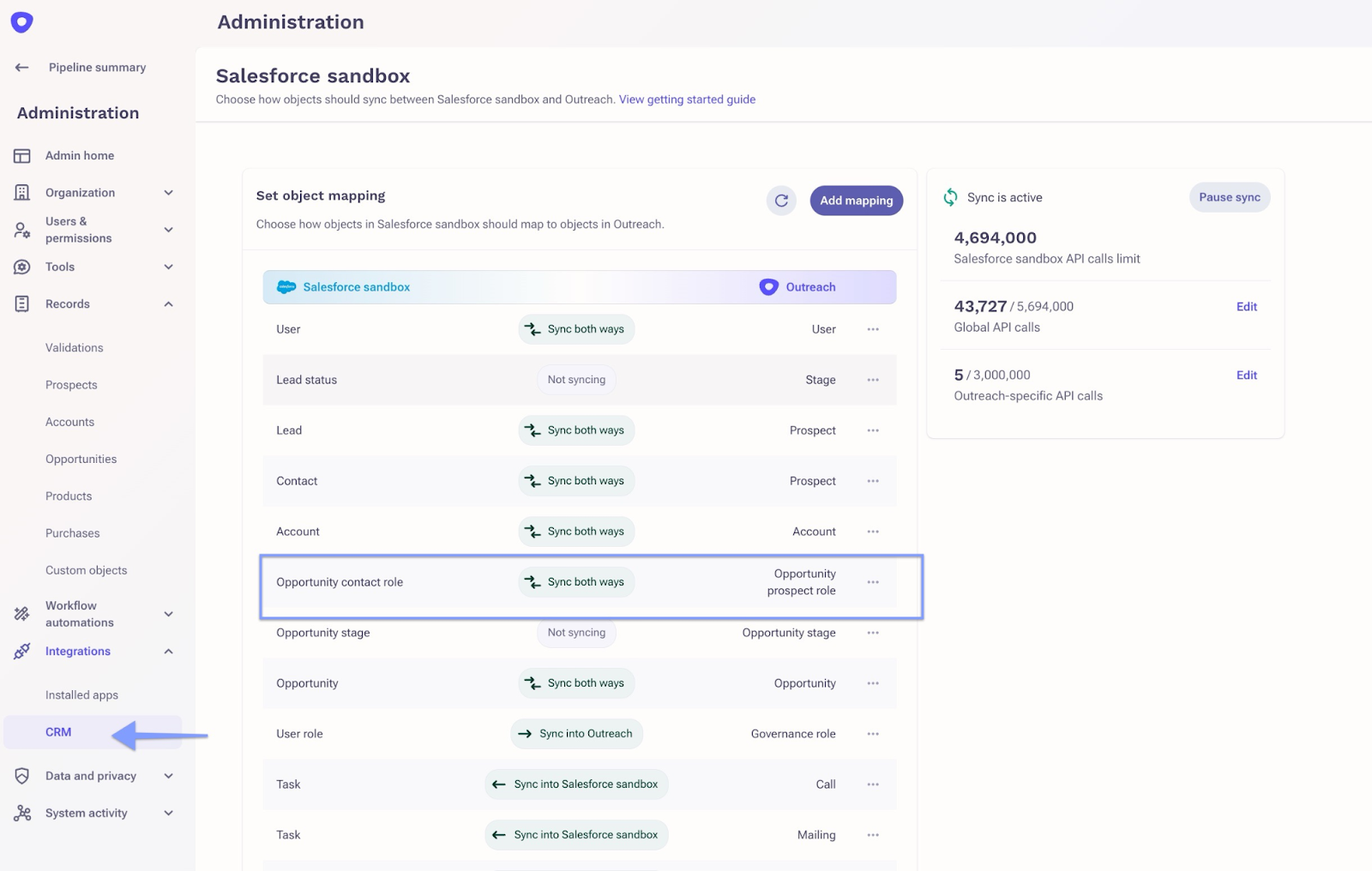Expand the Data and privacy chevron
The width and height of the screenshot is (1372, 871).
[x=169, y=777]
